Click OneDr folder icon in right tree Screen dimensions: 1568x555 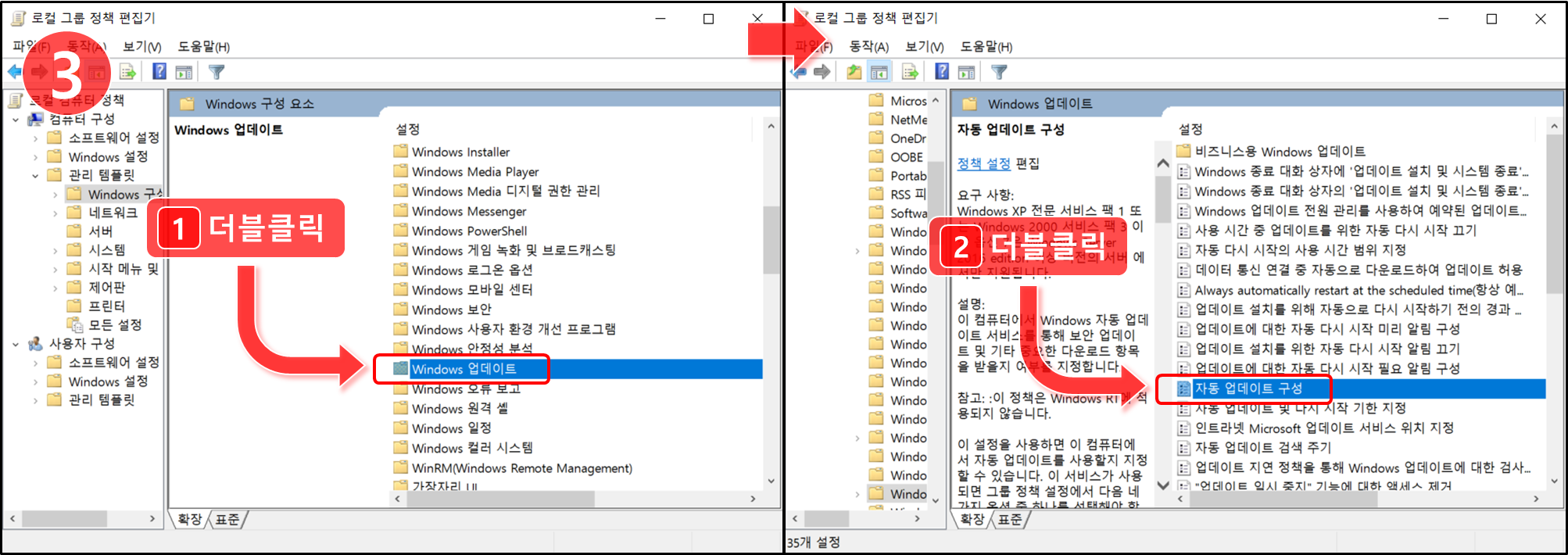click(x=876, y=138)
